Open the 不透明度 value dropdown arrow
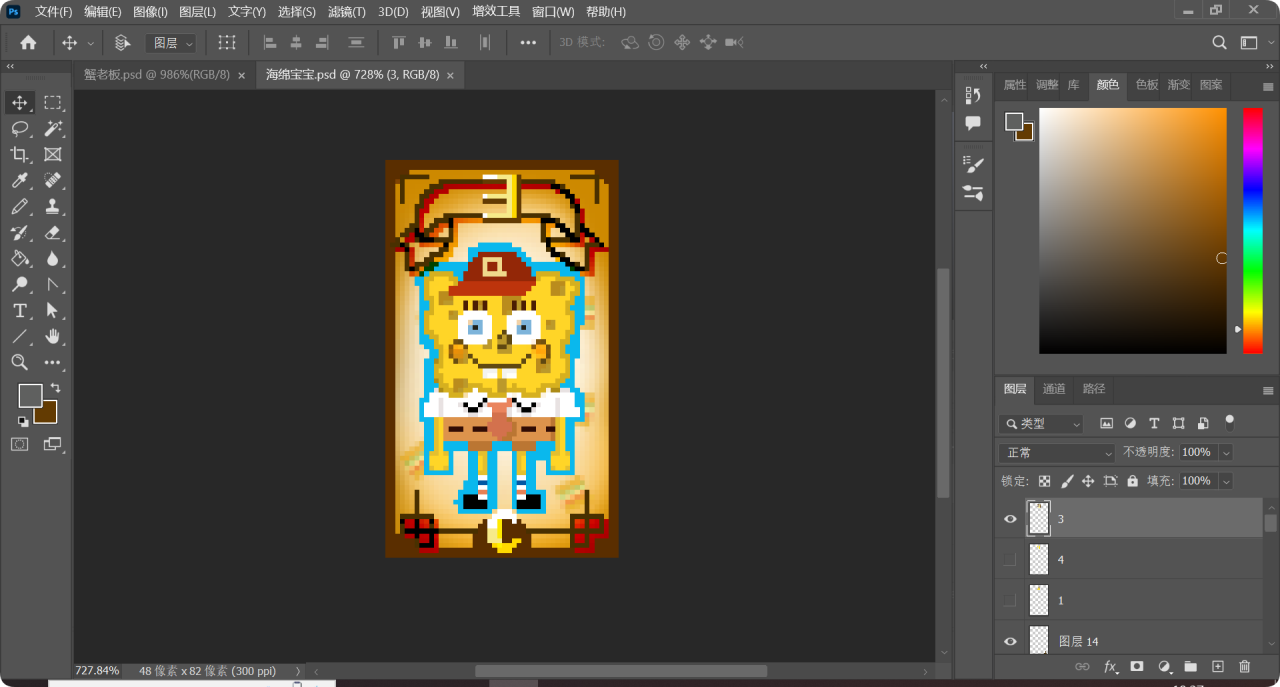 pyautogui.click(x=1226, y=453)
